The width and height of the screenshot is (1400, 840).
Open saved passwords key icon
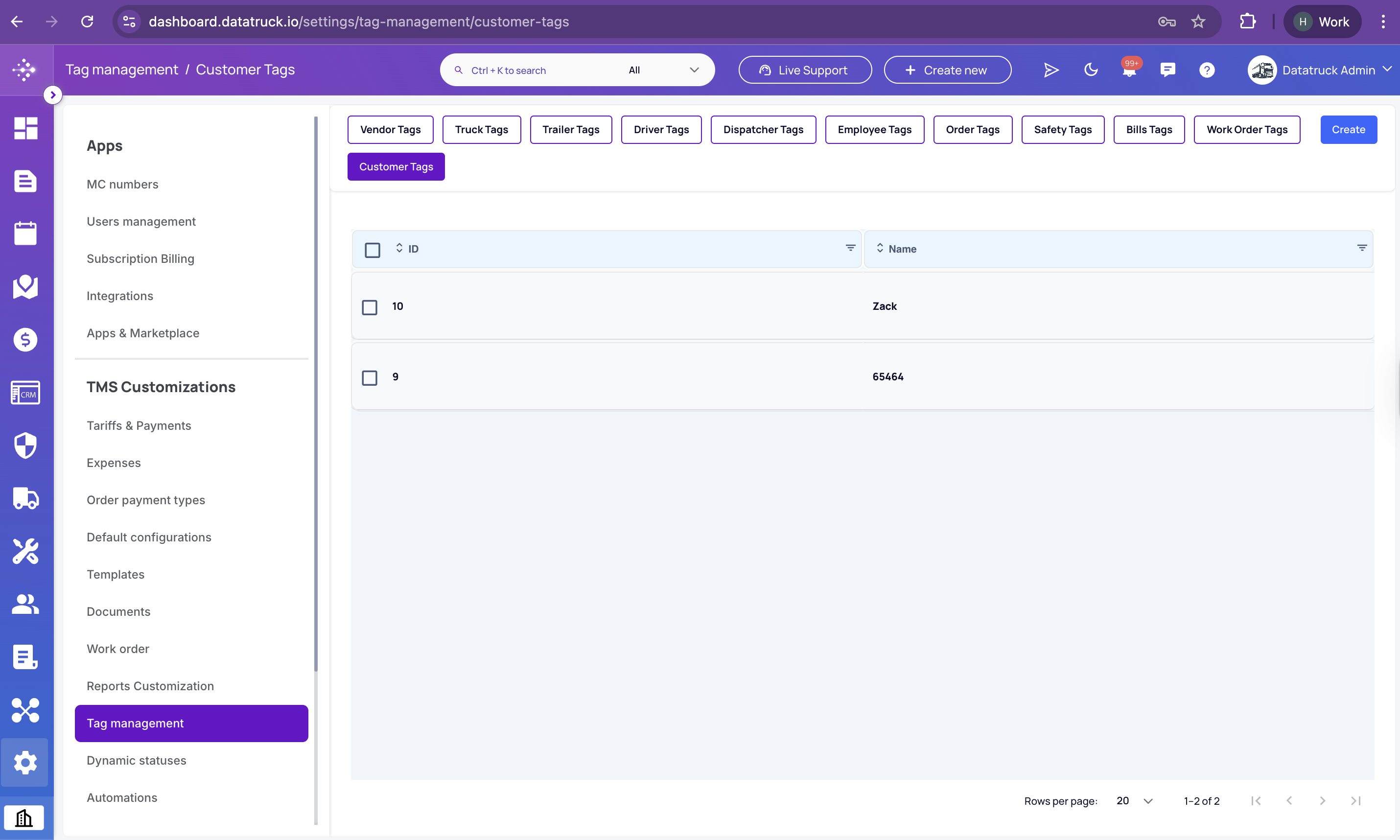tap(1167, 22)
